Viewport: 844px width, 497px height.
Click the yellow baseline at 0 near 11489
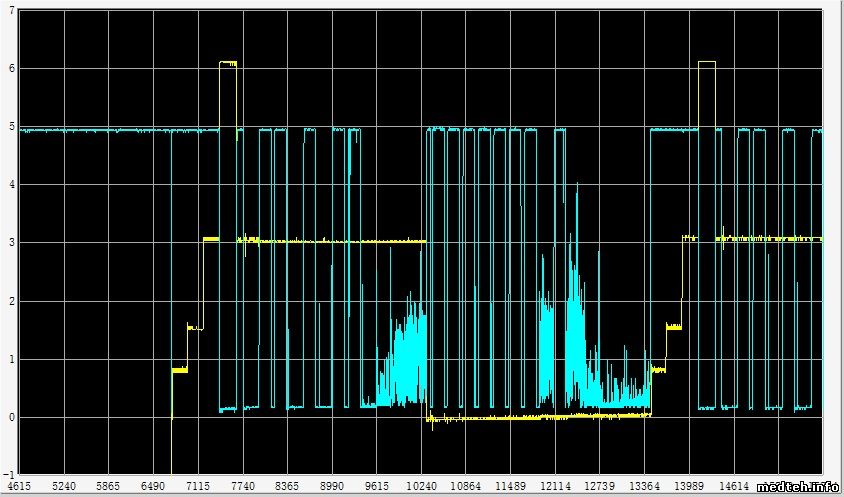(490, 417)
